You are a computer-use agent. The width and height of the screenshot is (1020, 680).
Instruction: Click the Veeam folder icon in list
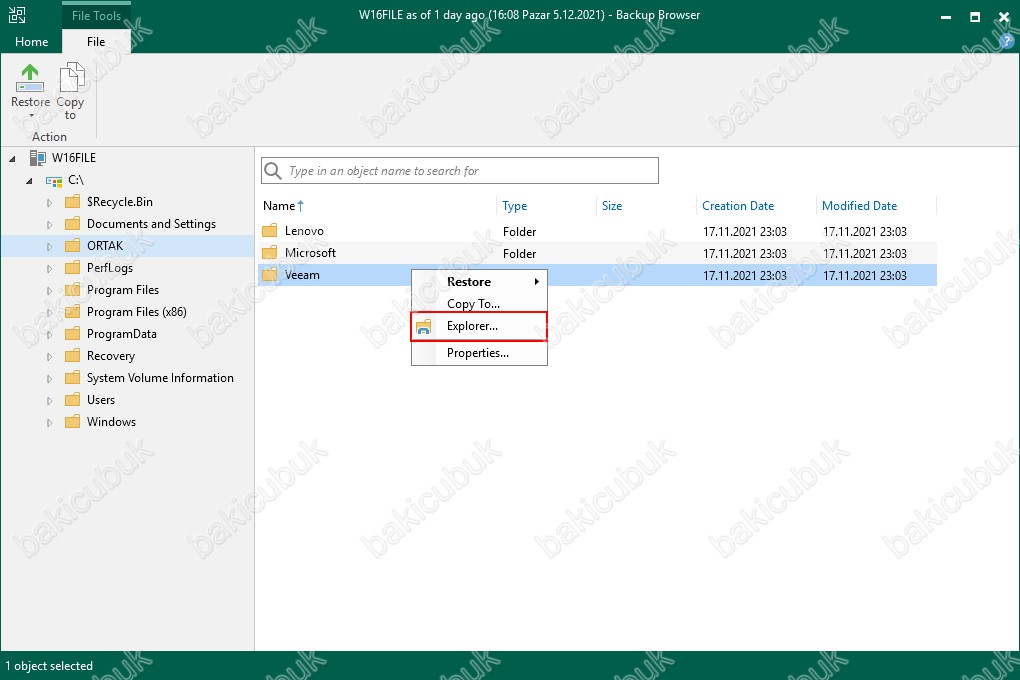(270, 275)
